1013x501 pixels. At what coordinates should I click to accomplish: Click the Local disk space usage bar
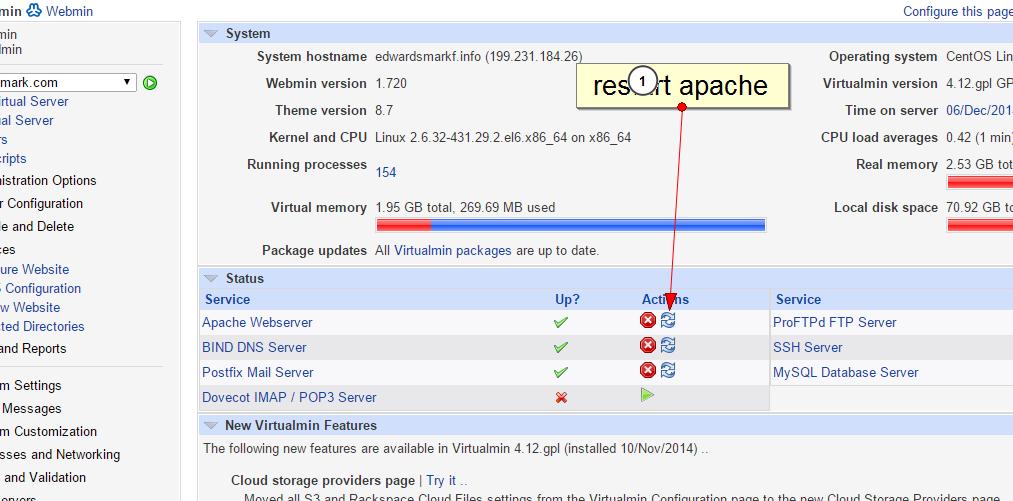coord(980,225)
